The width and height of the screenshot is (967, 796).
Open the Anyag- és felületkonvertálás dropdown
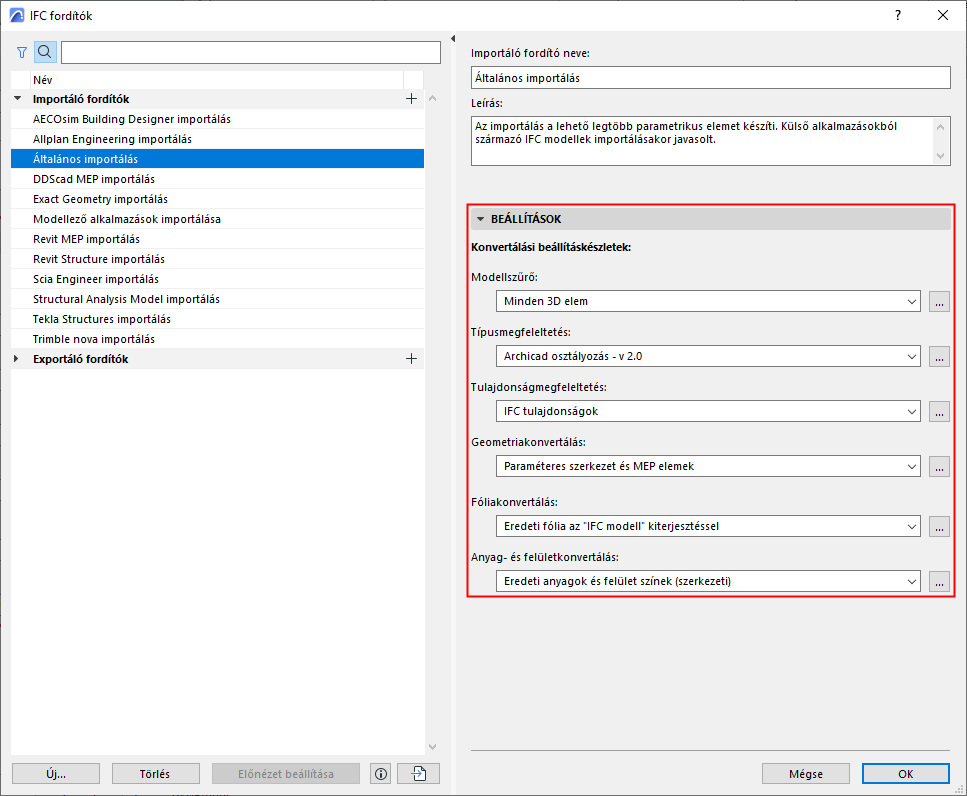tap(708, 581)
